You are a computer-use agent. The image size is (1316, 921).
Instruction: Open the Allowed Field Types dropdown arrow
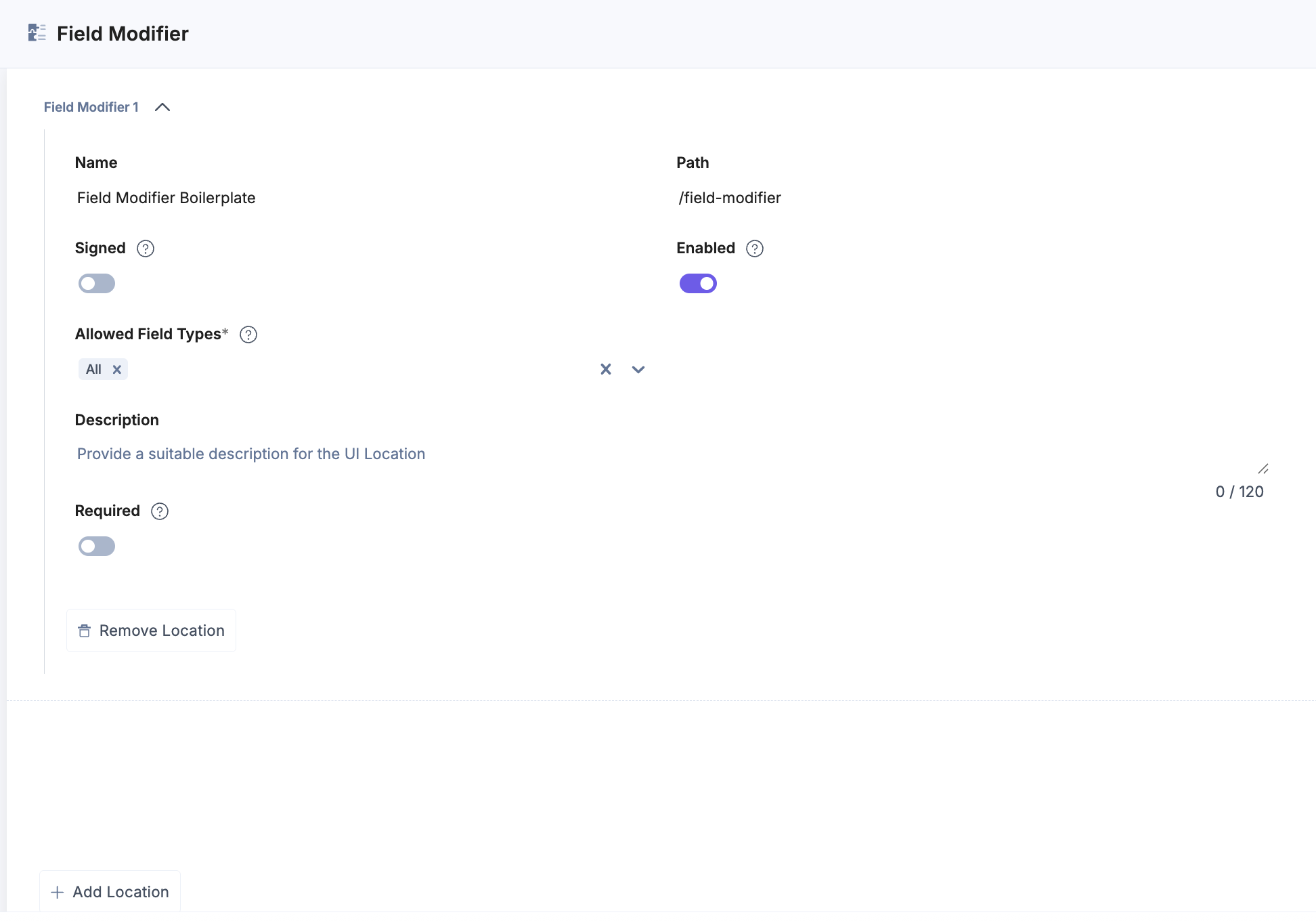[638, 370]
